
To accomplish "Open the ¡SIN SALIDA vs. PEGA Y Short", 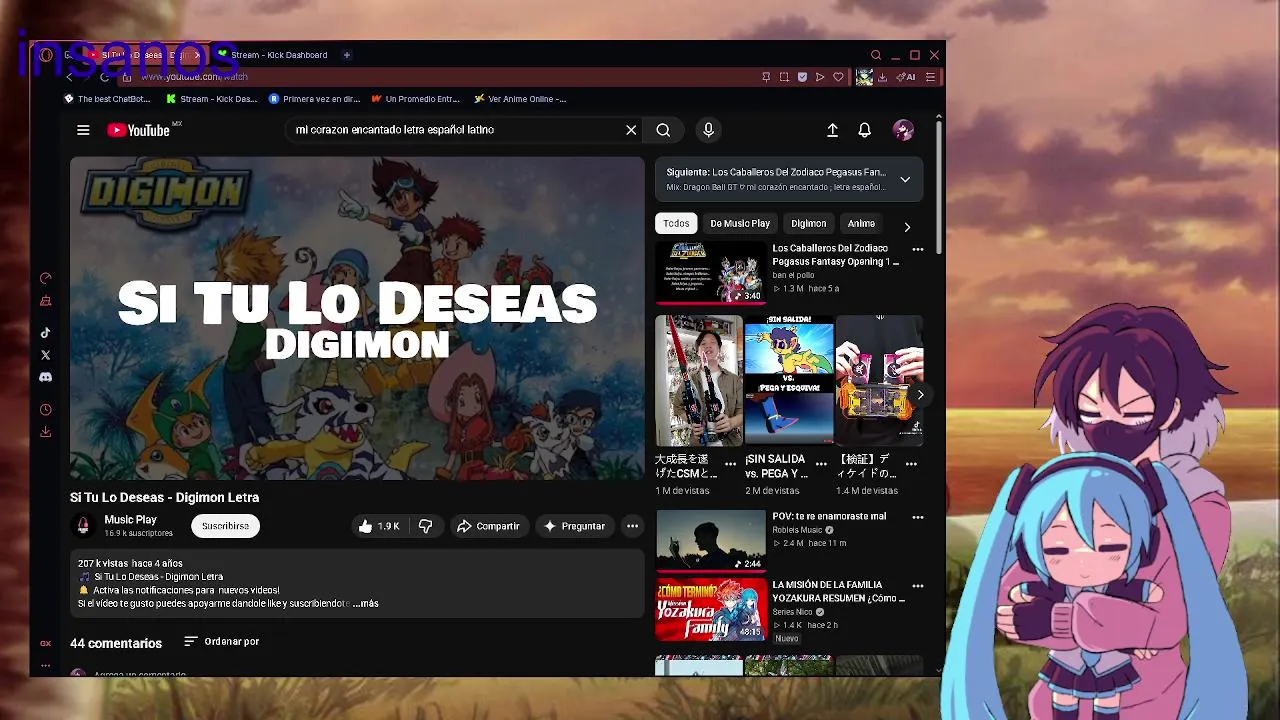I will pos(789,380).
